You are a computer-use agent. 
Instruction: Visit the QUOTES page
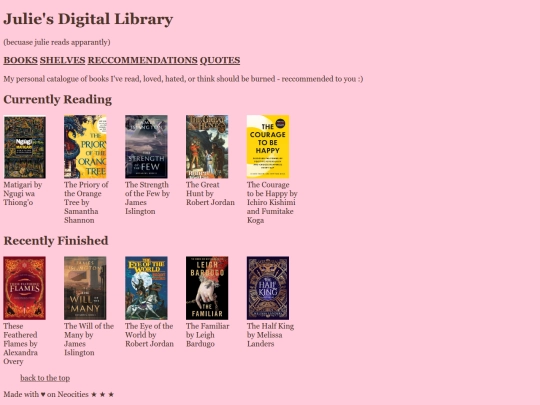(x=220, y=60)
